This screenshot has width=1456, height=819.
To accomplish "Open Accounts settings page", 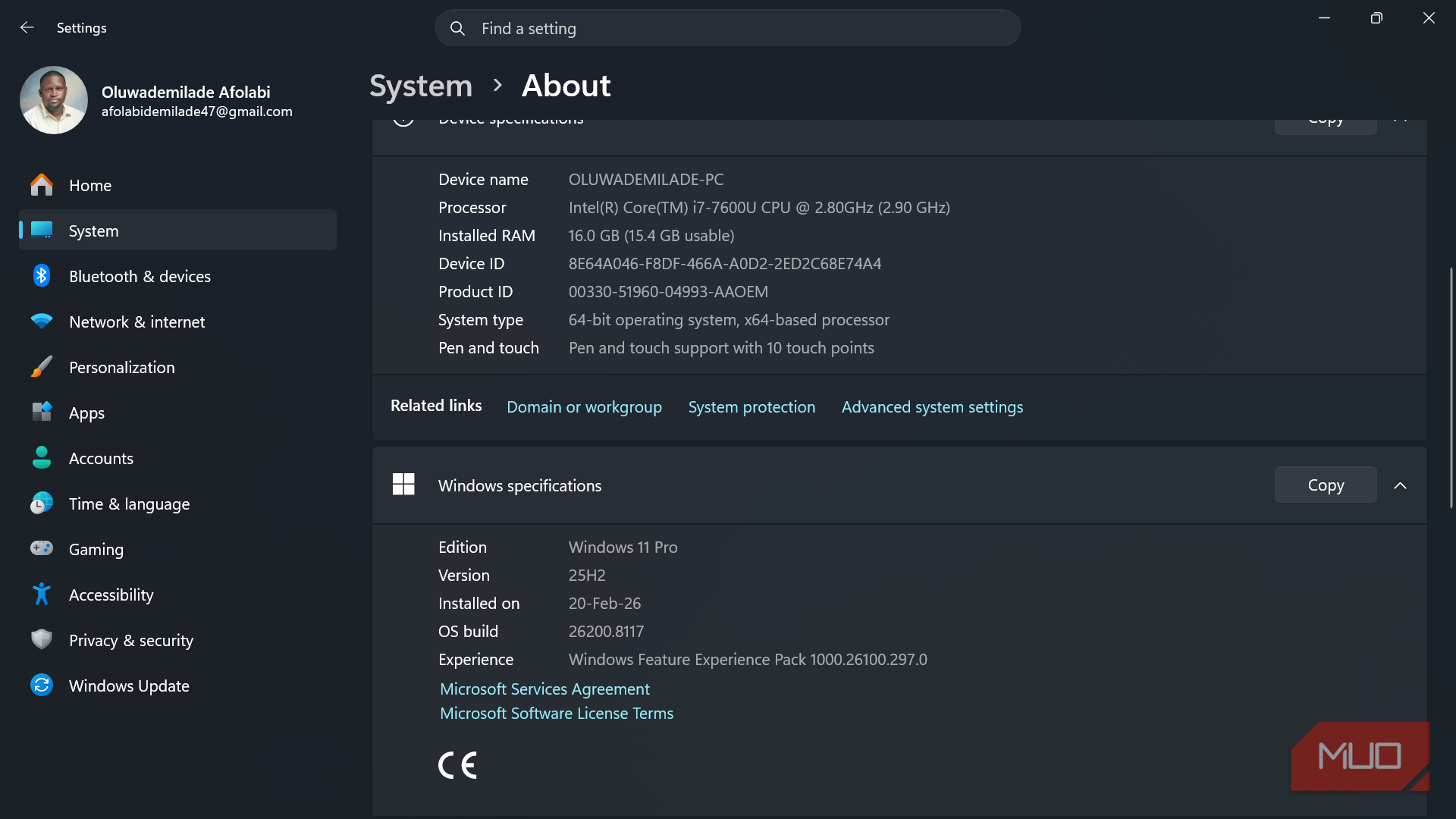I will pyautogui.click(x=177, y=458).
